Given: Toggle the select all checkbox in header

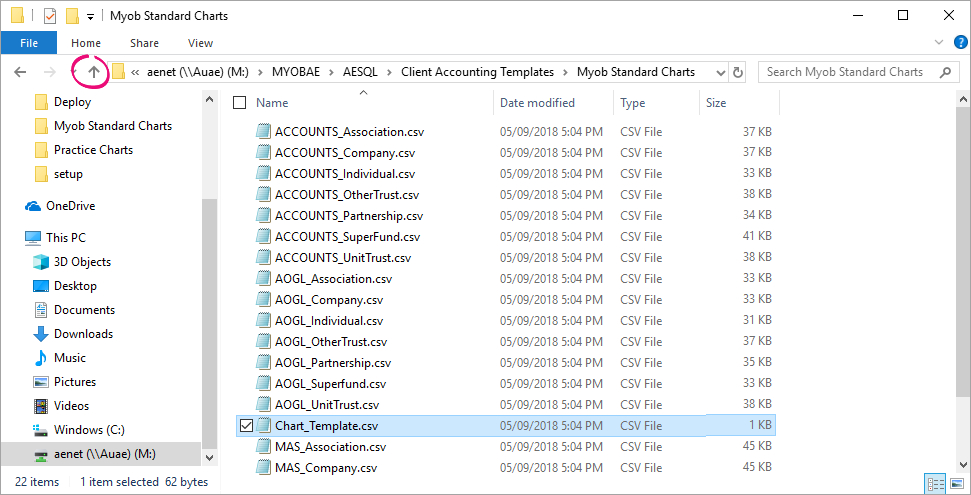Looking at the screenshot, I should coord(239,103).
